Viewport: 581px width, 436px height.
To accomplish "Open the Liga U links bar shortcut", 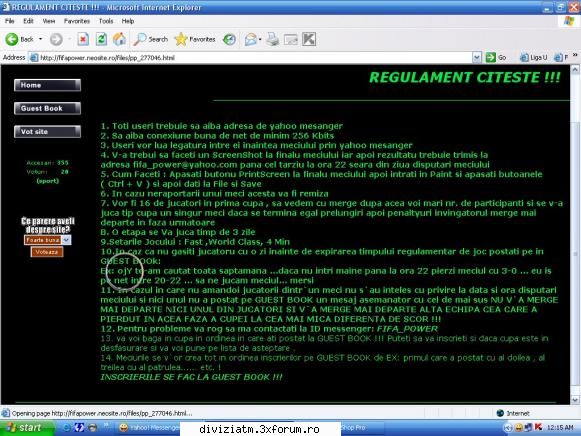I will click(x=534, y=57).
